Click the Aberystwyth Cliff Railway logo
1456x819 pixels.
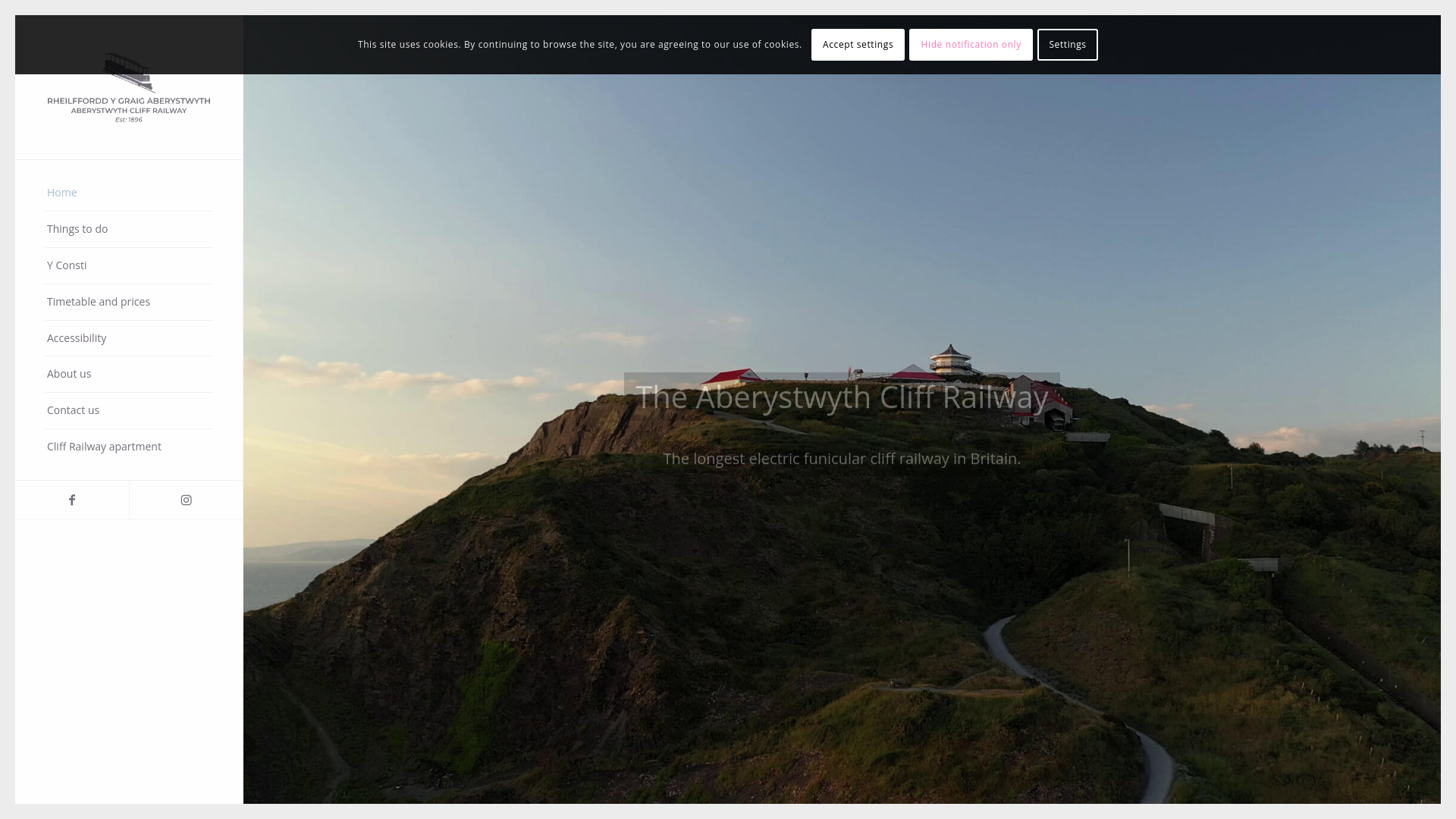point(129,87)
